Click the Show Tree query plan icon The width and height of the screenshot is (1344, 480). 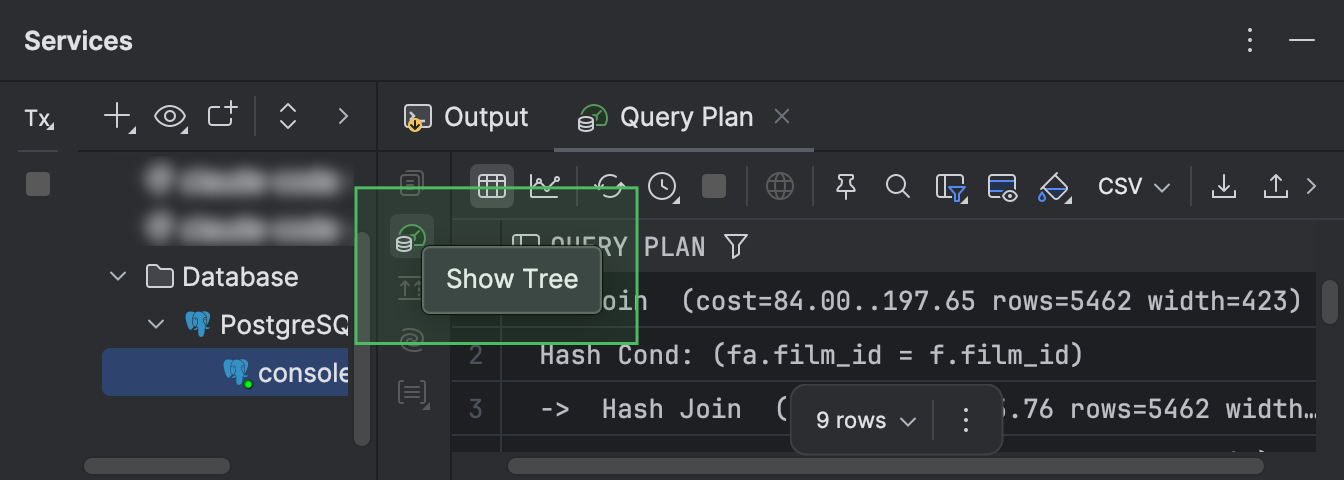coord(412,237)
